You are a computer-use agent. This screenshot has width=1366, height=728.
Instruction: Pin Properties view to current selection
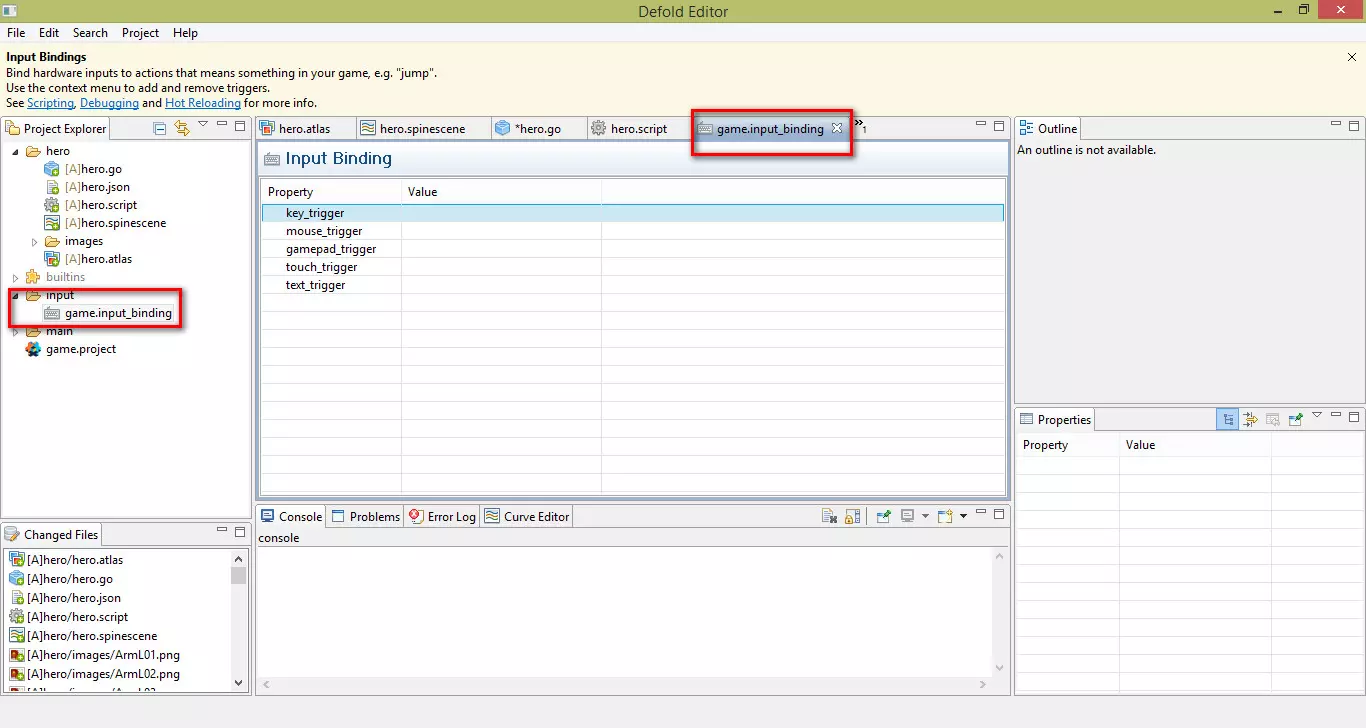pos(1295,420)
